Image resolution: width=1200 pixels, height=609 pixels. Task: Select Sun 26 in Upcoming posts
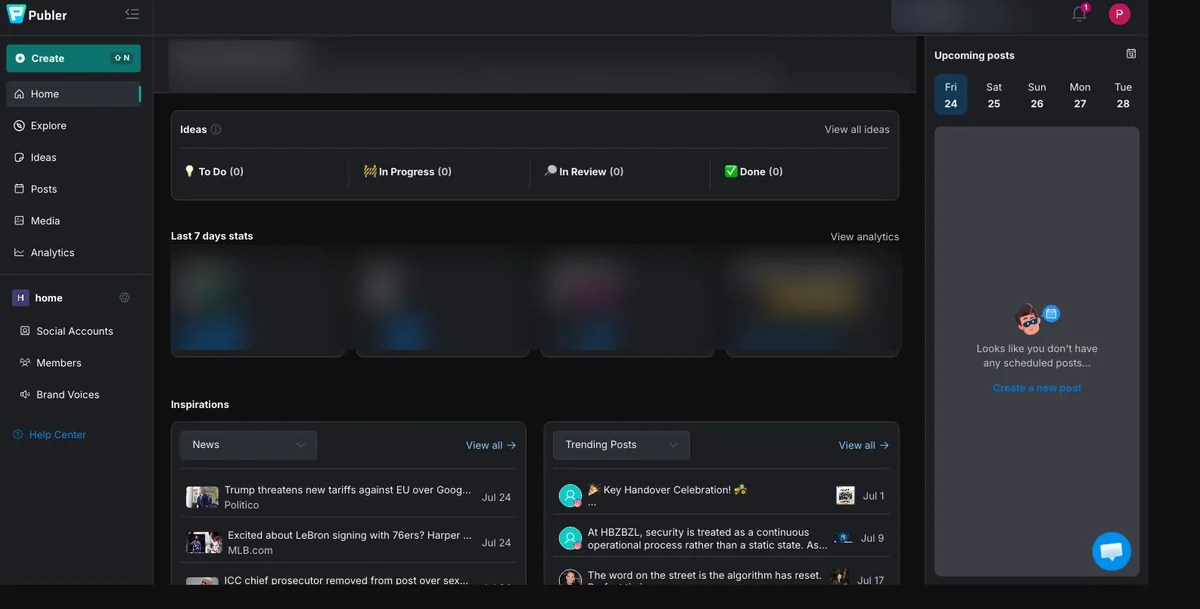[x=1037, y=95]
